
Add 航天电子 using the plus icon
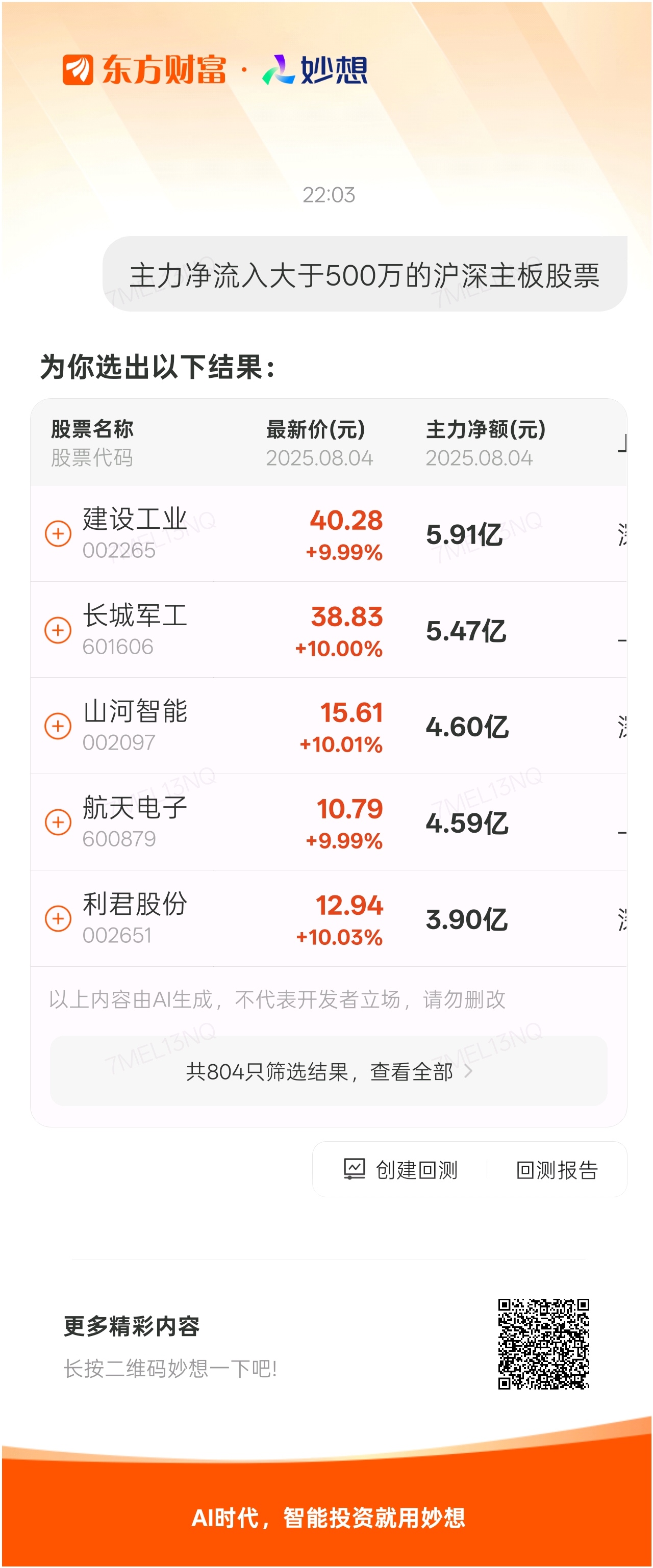(58, 822)
